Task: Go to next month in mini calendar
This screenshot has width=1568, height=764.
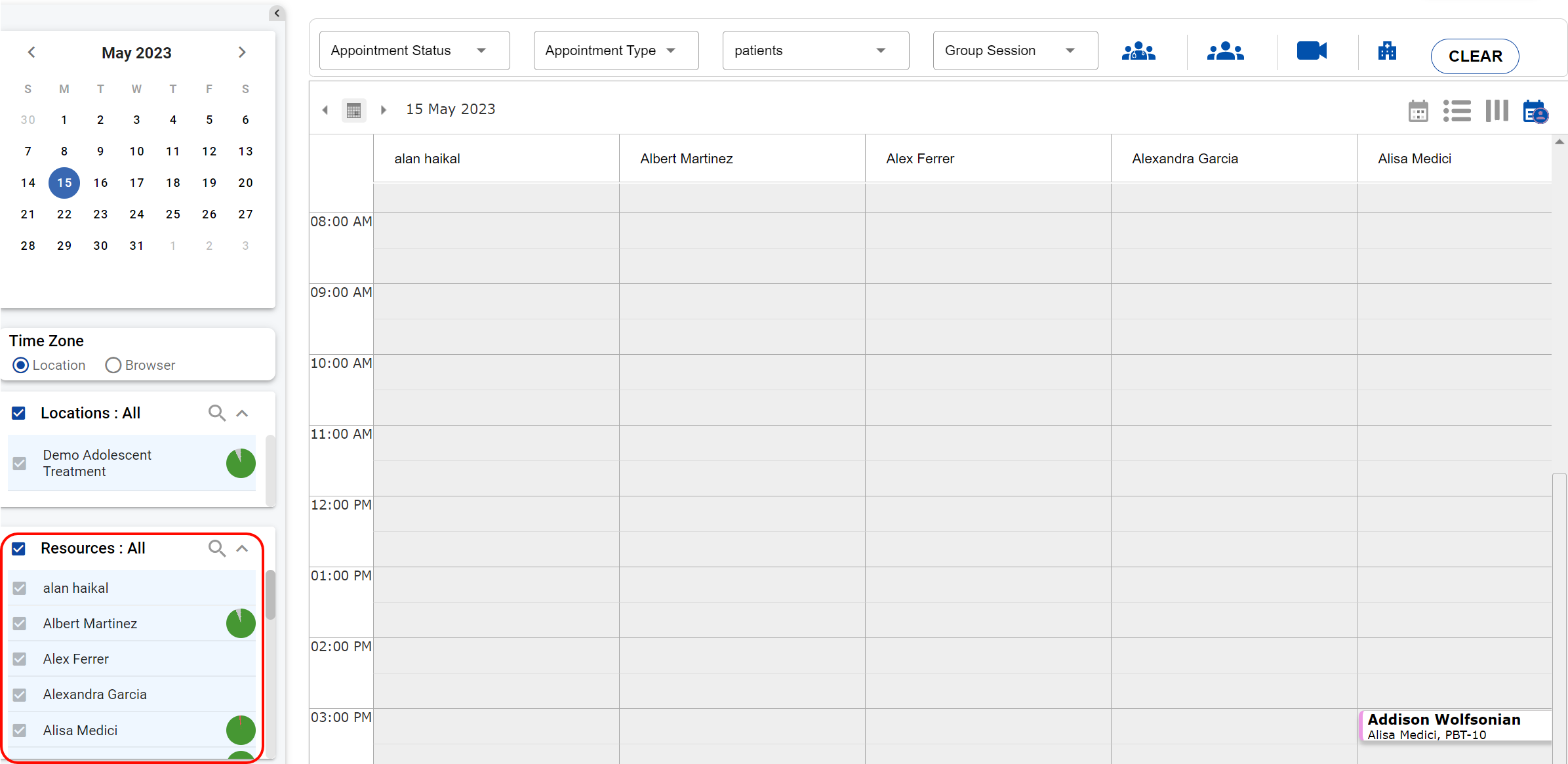Action: (242, 52)
